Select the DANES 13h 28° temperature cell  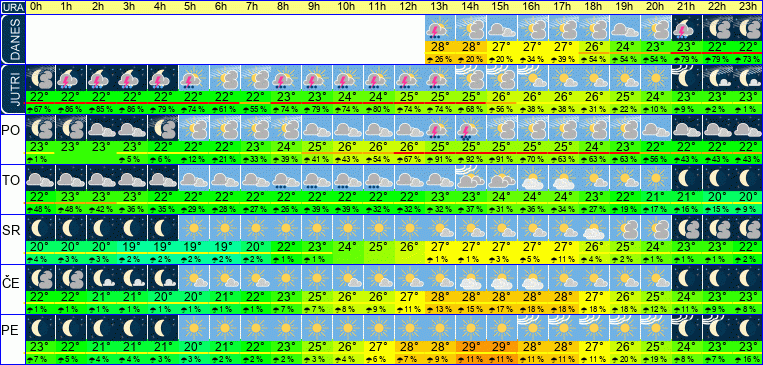pyautogui.click(x=440, y=46)
